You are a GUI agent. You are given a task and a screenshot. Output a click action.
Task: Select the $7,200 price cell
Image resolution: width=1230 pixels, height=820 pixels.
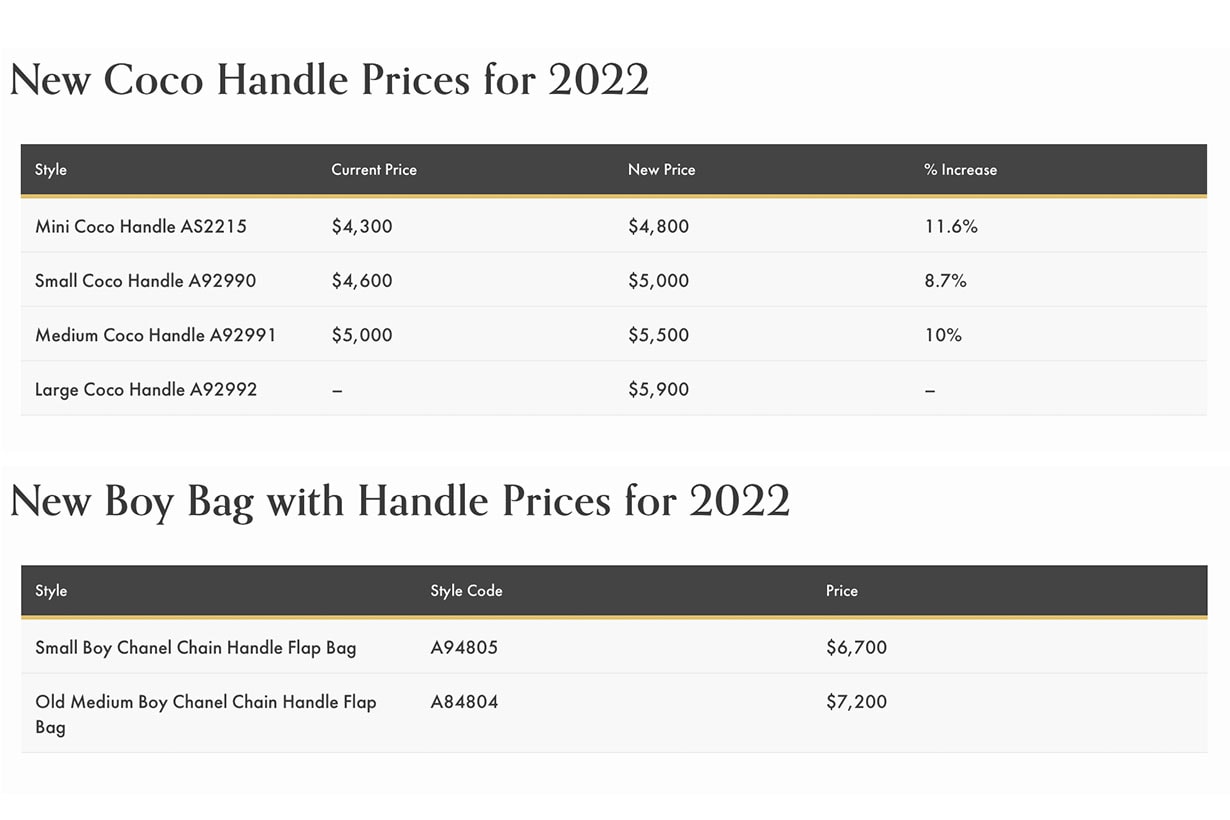(x=856, y=702)
